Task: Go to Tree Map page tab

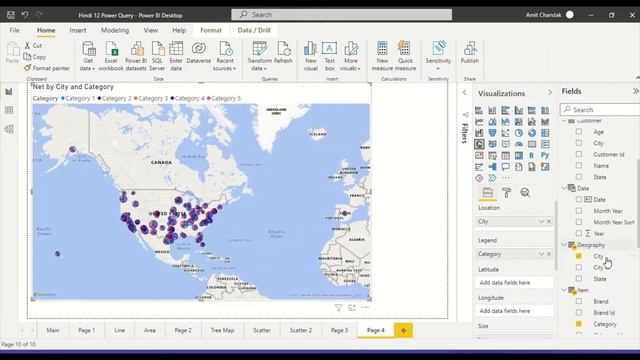Action: [x=222, y=330]
